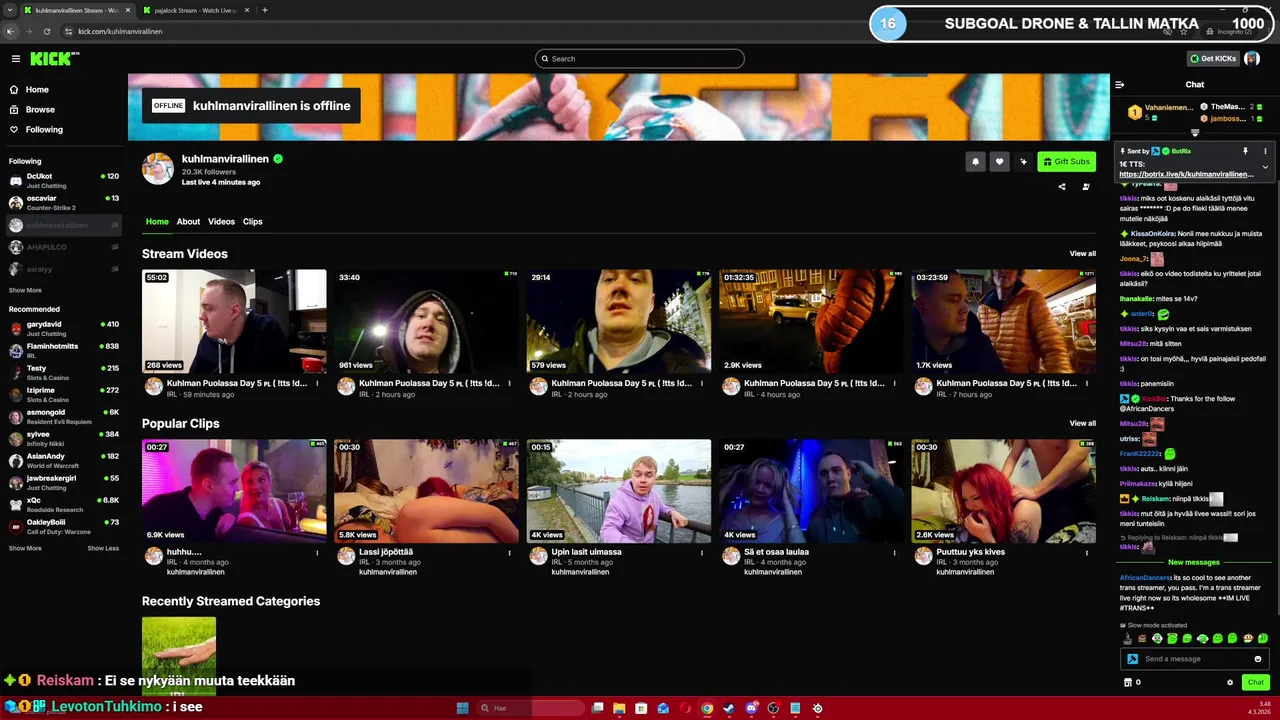This screenshot has width=1280, height=720.
Task: Open the 03:23:59 stream video thumbnail
Action: (x=1003, y=321)
